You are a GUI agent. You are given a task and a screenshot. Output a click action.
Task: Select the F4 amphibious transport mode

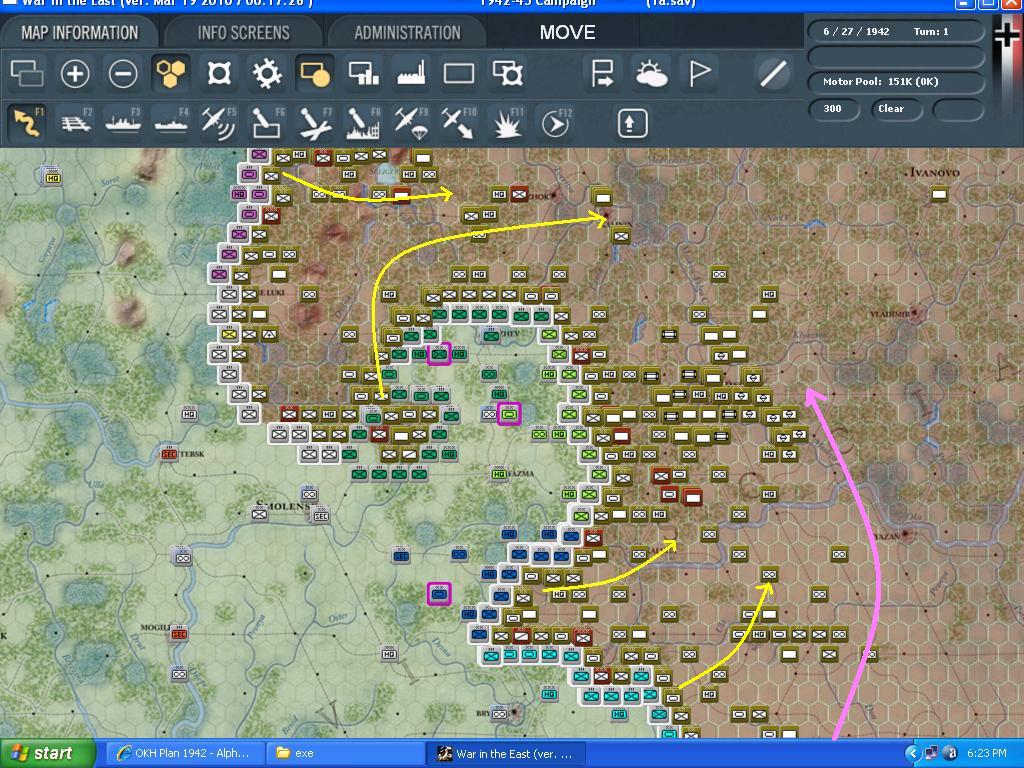171,123
